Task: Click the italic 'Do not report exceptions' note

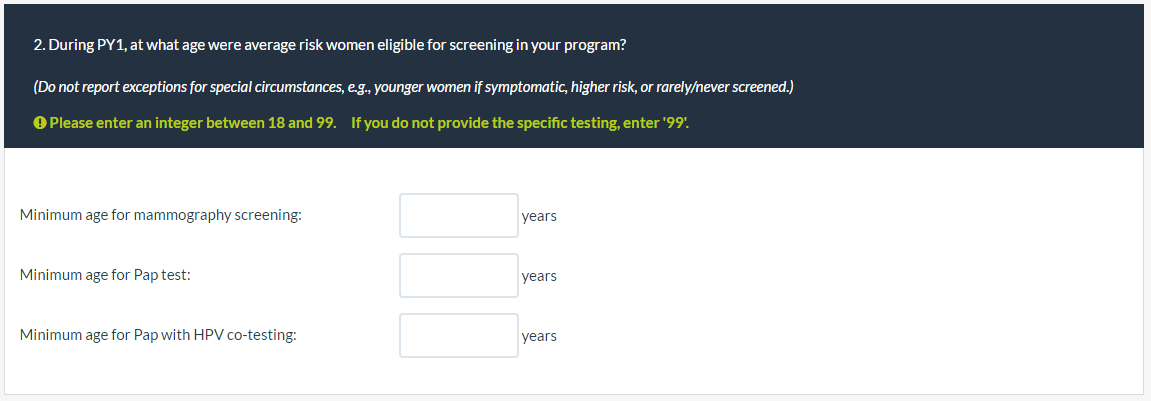Action: 413,87
